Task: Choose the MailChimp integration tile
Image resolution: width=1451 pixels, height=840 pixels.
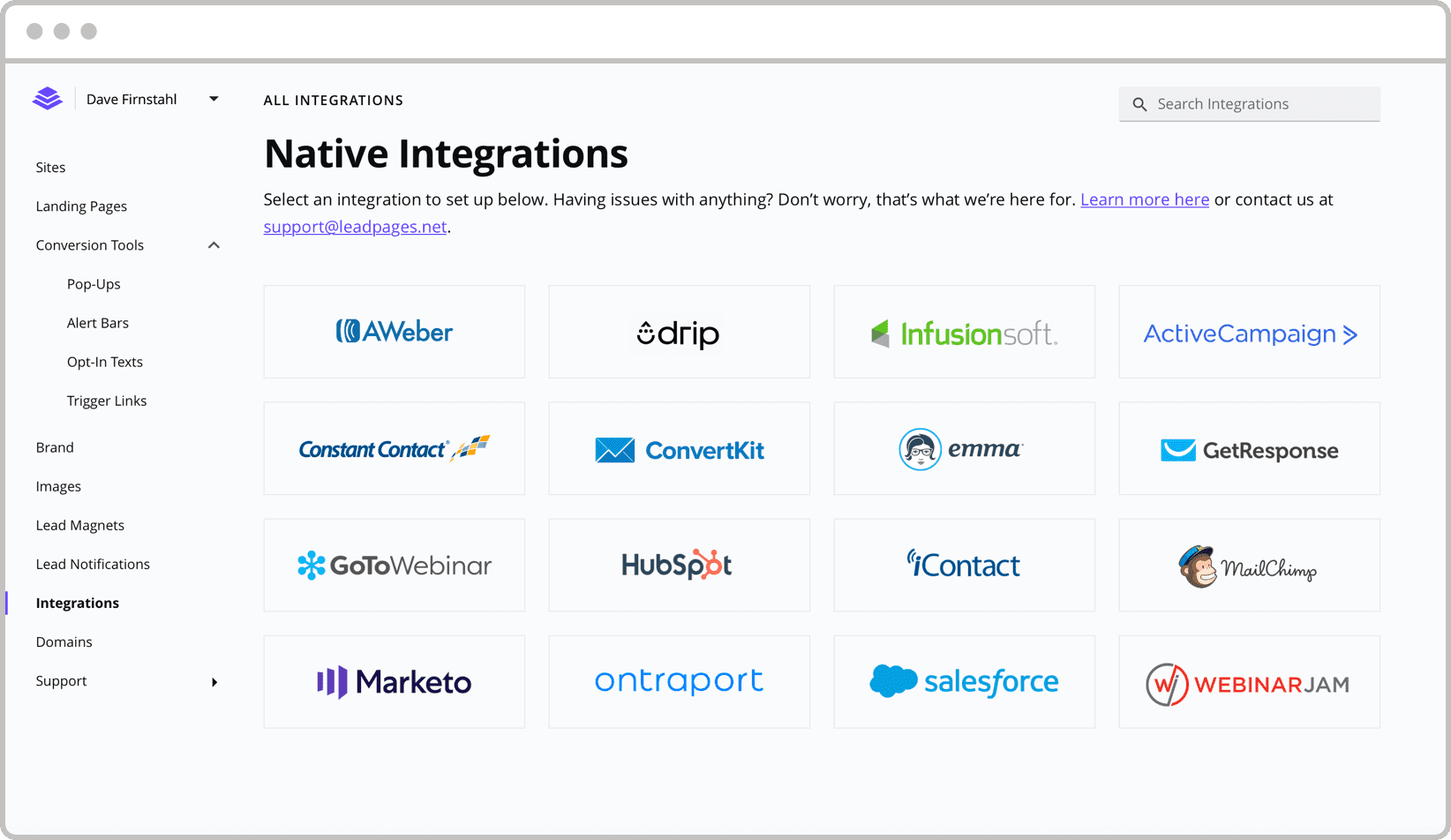Action: click(1249, 566)
